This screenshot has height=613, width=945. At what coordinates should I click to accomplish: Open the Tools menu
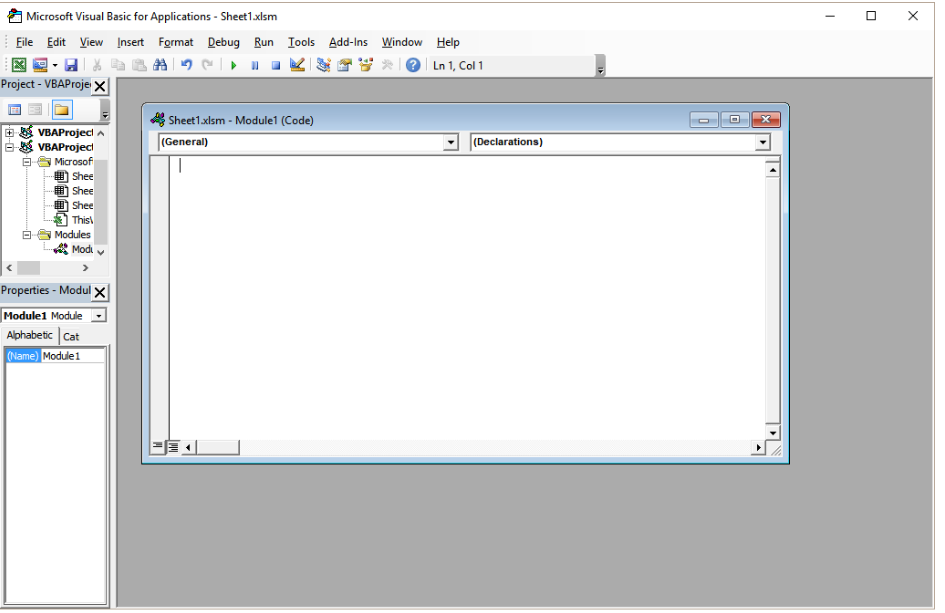pyautogui.click(x=301, y=42)
